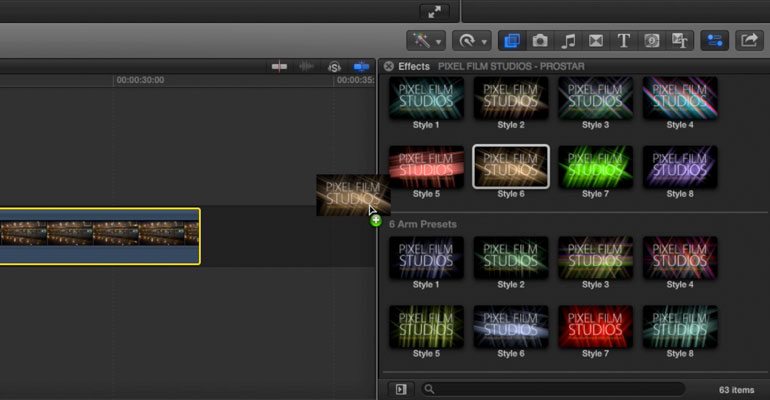The width and height of the screenshot is (770, 400).
Task: Select Style 3 under 6 Arm Presets
Action: tap(595, 258)
